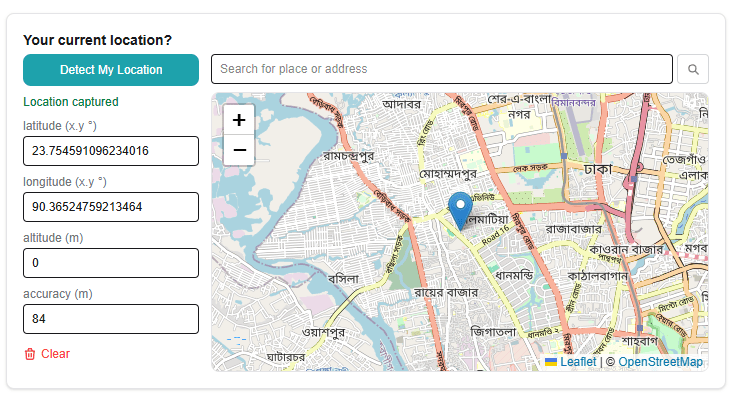This screenshot has height=395, width=735.
Task: Zoom in the map with plus button
Action: [x=239, y=120]
